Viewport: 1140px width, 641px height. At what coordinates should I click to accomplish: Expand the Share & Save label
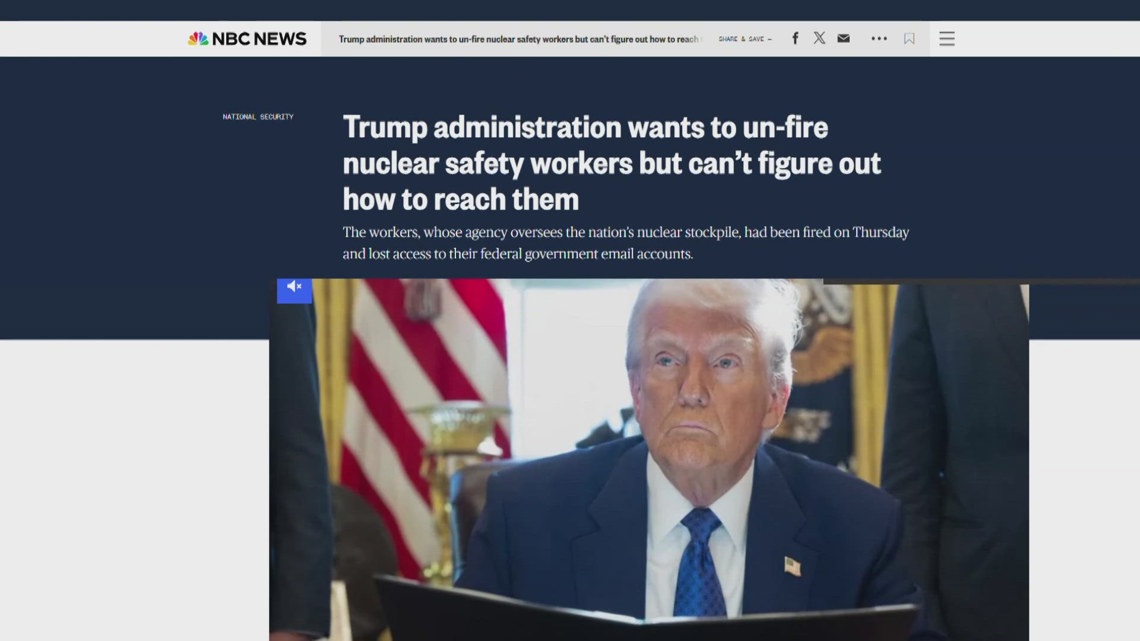point(744,39)
